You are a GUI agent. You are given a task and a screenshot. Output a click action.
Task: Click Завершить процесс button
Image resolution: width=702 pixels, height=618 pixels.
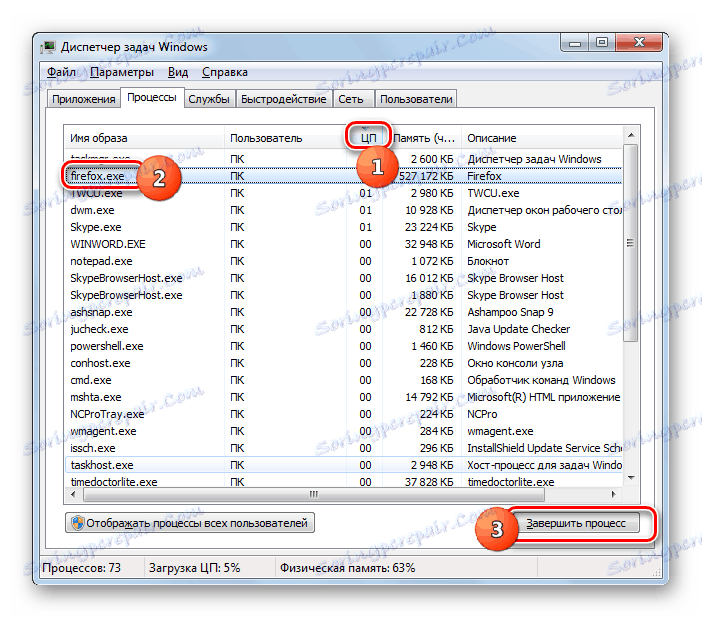575,523
